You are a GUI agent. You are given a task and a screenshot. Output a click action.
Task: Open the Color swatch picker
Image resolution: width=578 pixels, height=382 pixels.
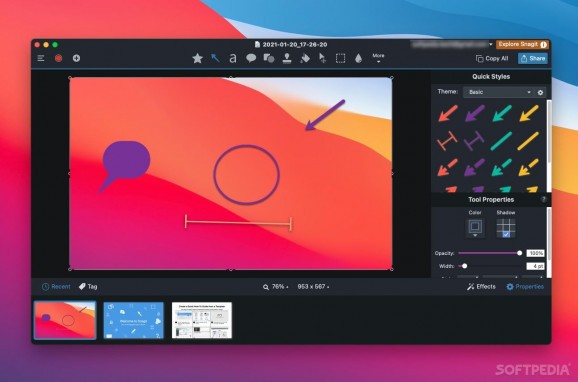475,228
